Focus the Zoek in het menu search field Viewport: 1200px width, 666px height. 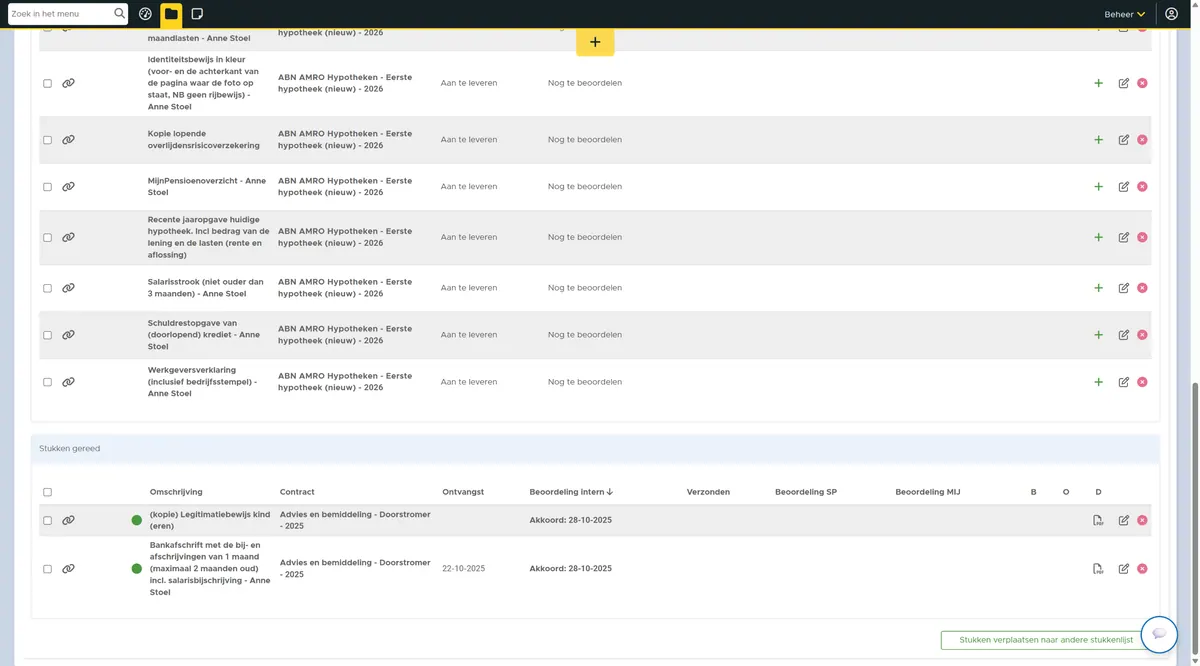tap(60, 14)
